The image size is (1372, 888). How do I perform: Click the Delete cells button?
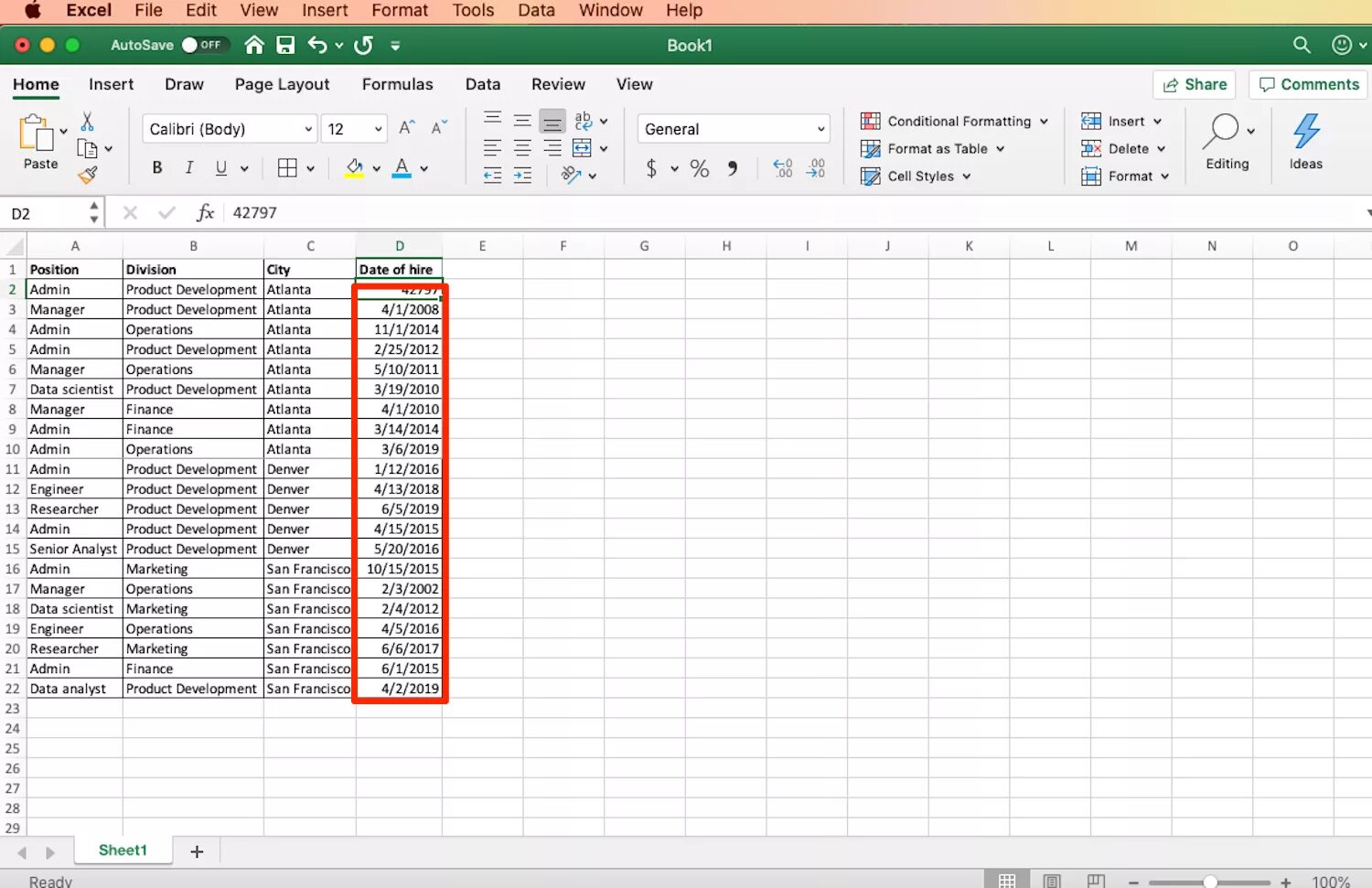(1123, 148)
